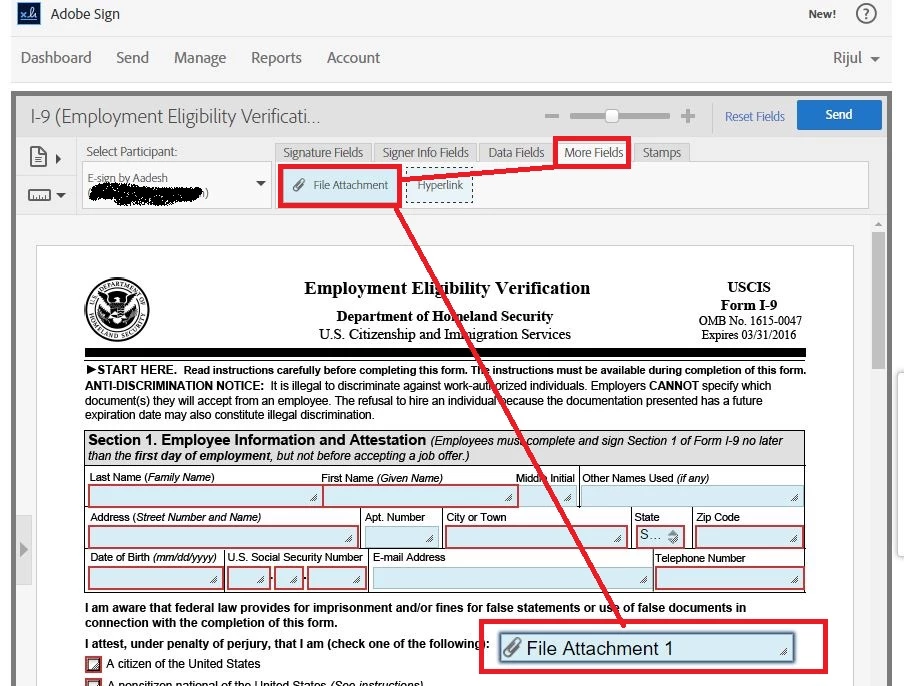Click the Address street field
This screenshot has width=904, height=686.
click(223, 537)
